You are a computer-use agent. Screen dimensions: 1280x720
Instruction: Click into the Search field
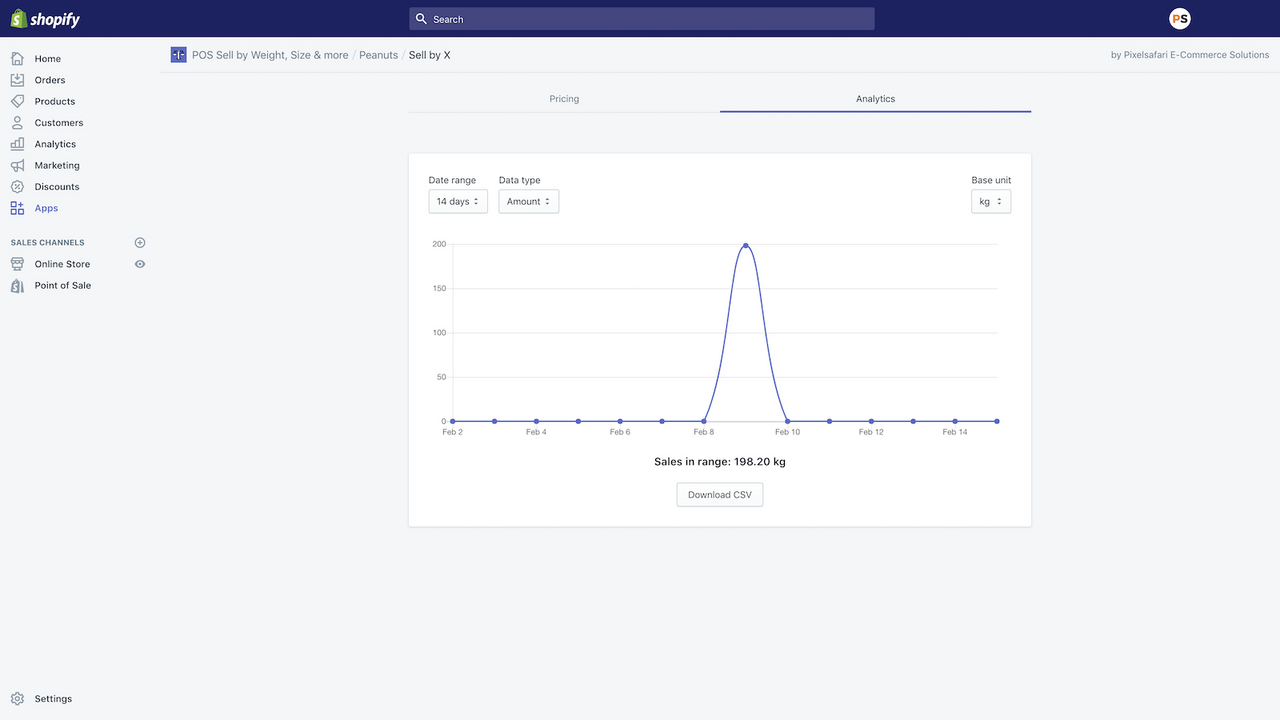tap(642, 19)
